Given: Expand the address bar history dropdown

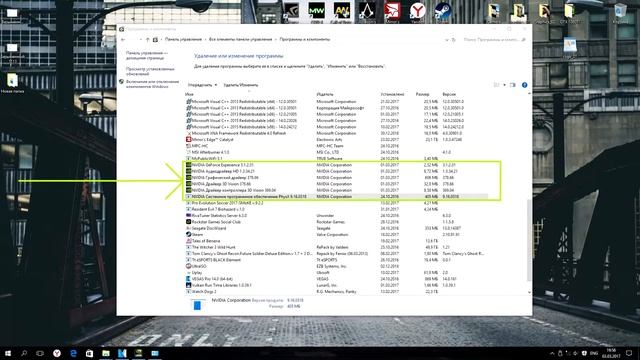Looking at the screenshot, I should coord(447,40).
